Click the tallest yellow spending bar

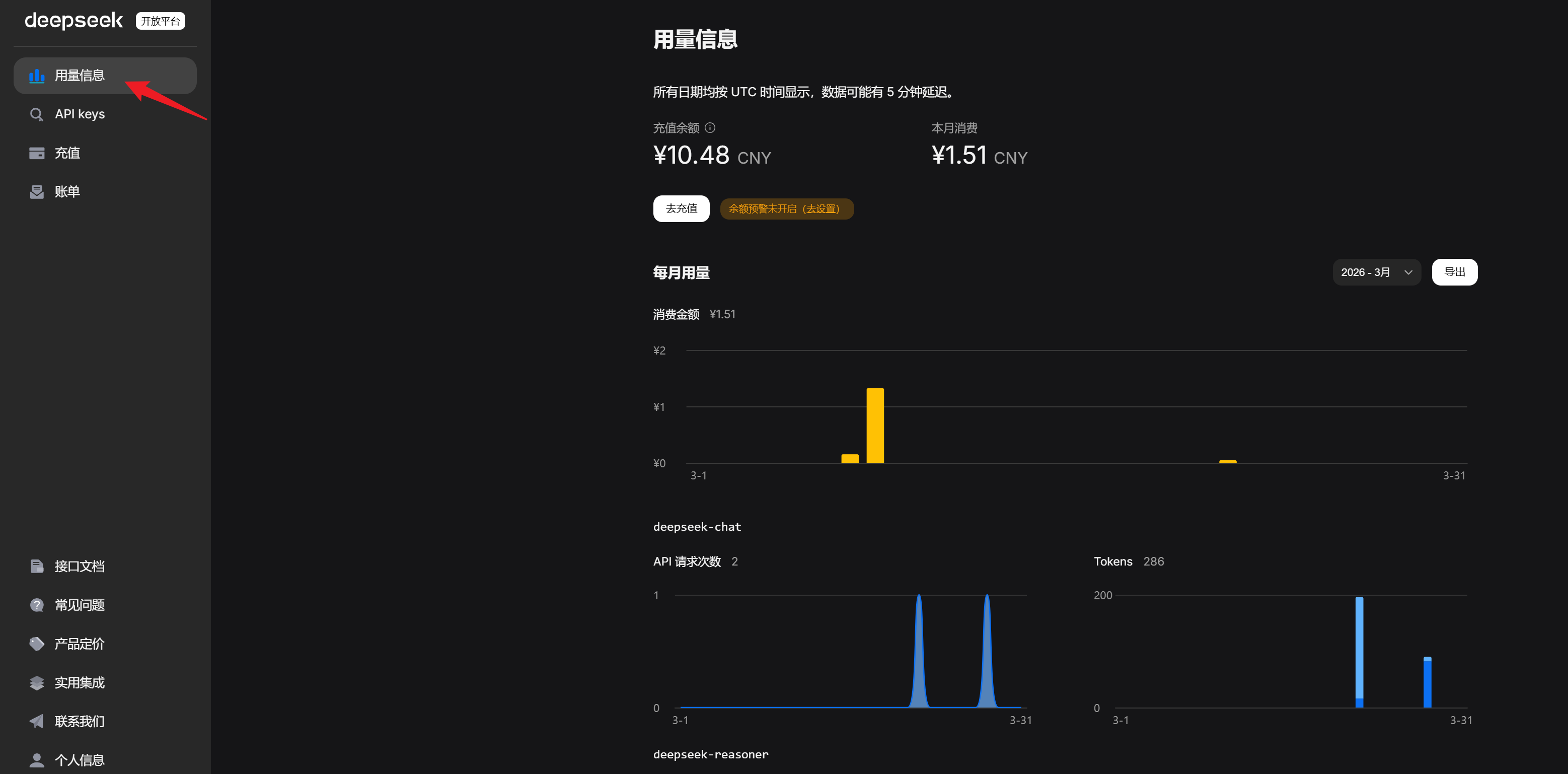875,425
